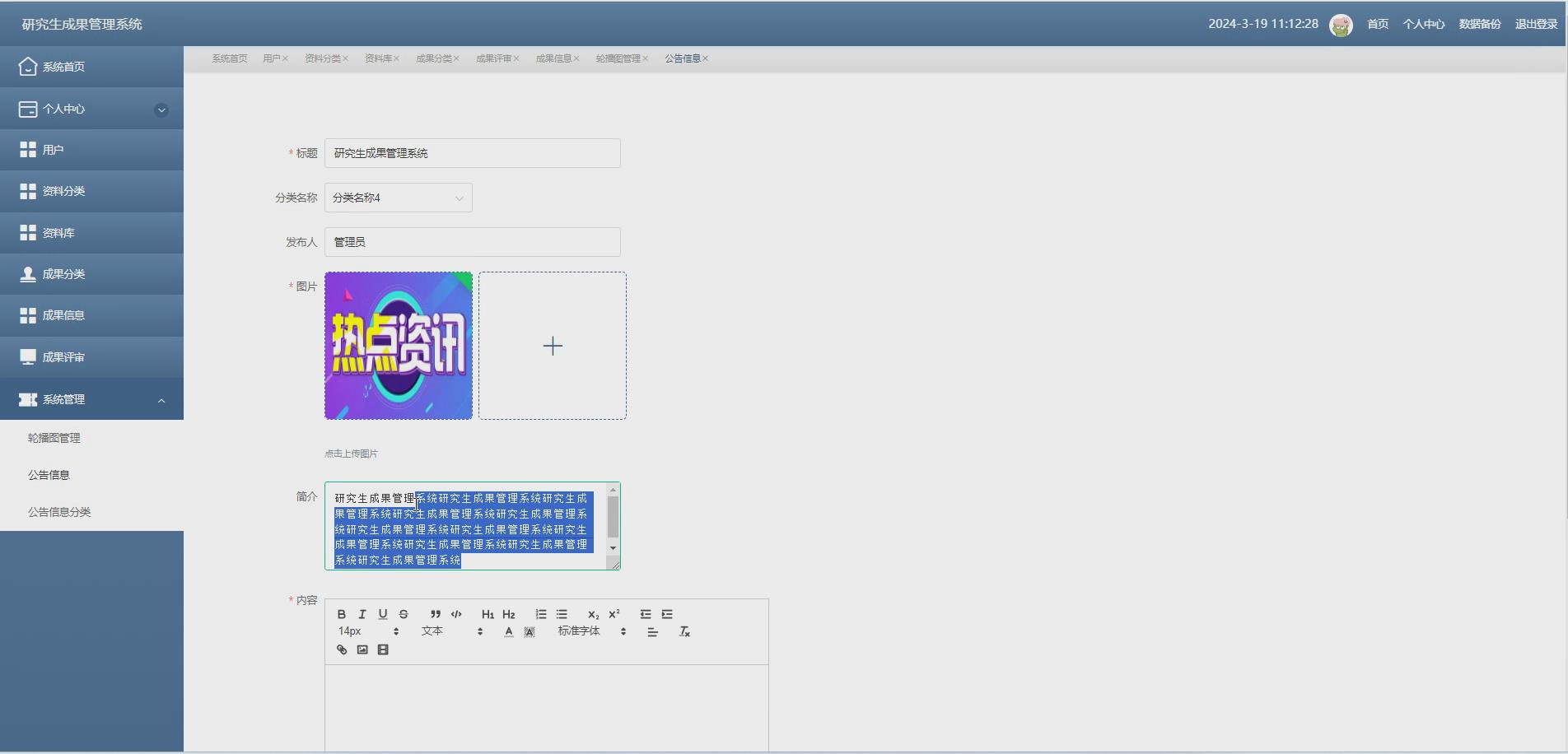Increase indent in the editor
Viewport: 1568px width, 754px height.
(667, 614)
